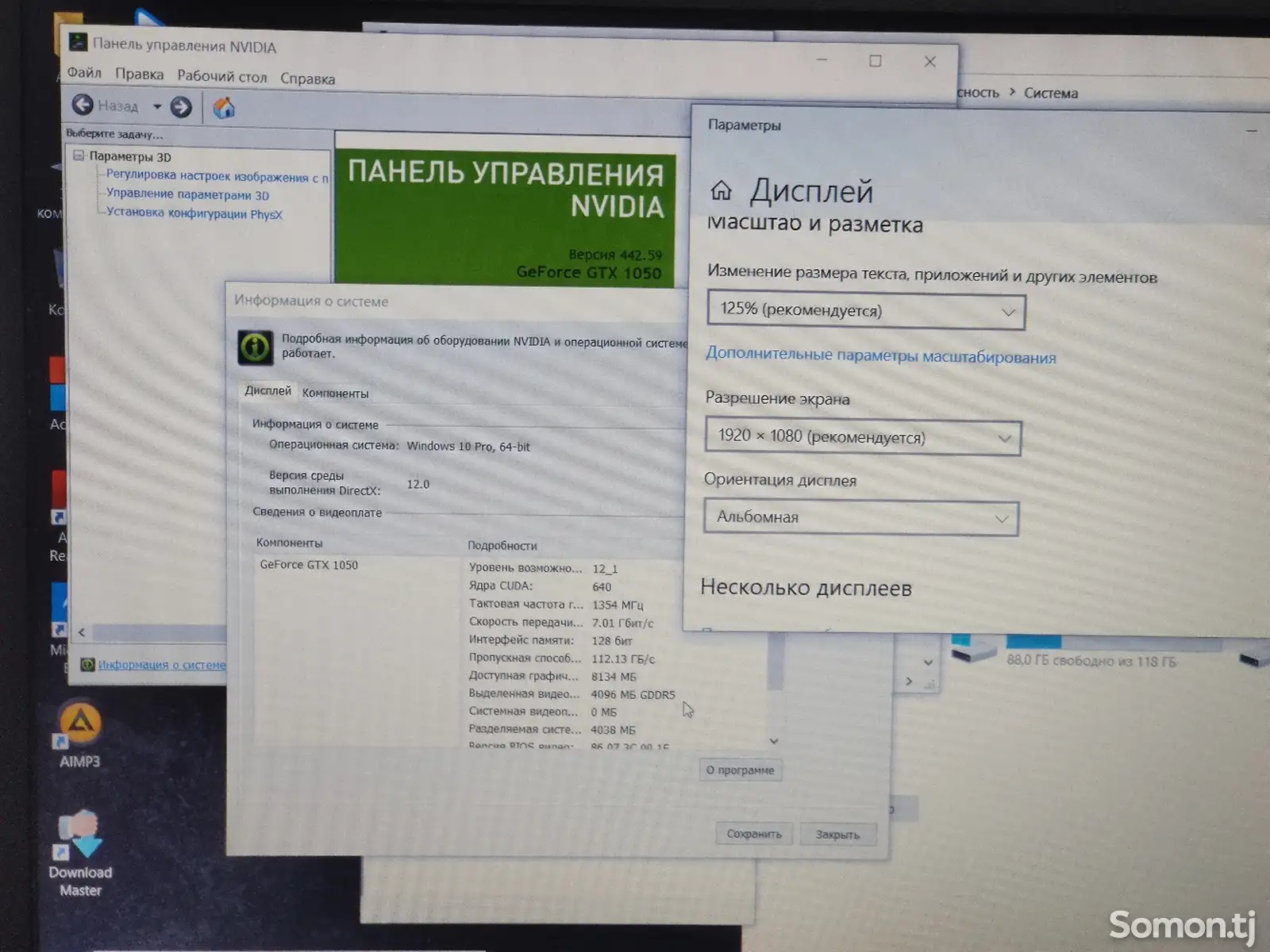Open the AIMP3 desktop shortcut
Image resolution: width=1270 pixels, height=952 pixels.
[x=80, y=735]
